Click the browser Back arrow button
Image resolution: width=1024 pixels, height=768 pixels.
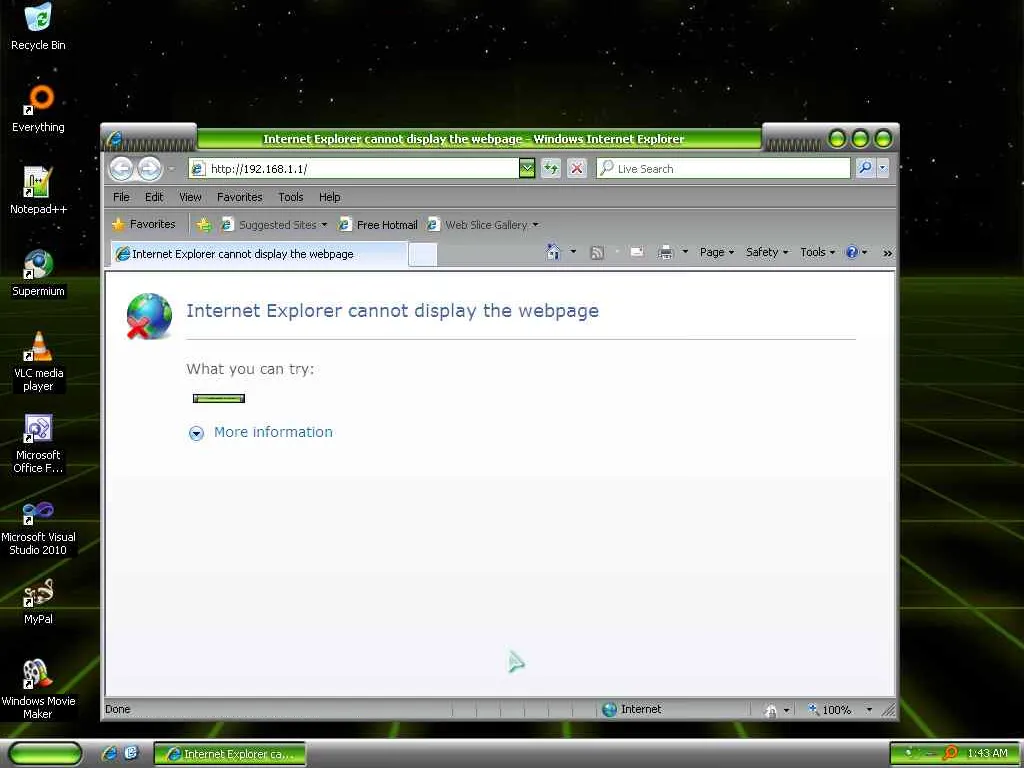(121, 168)
